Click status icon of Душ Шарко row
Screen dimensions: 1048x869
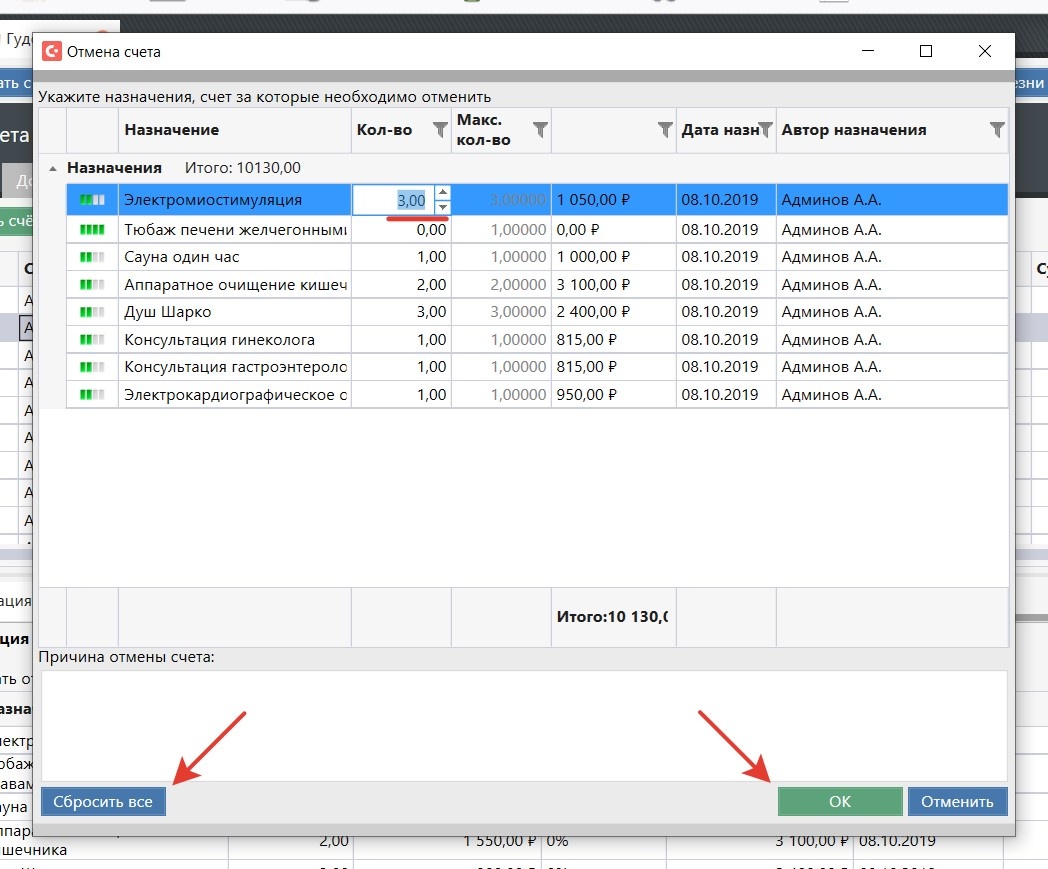92,312
